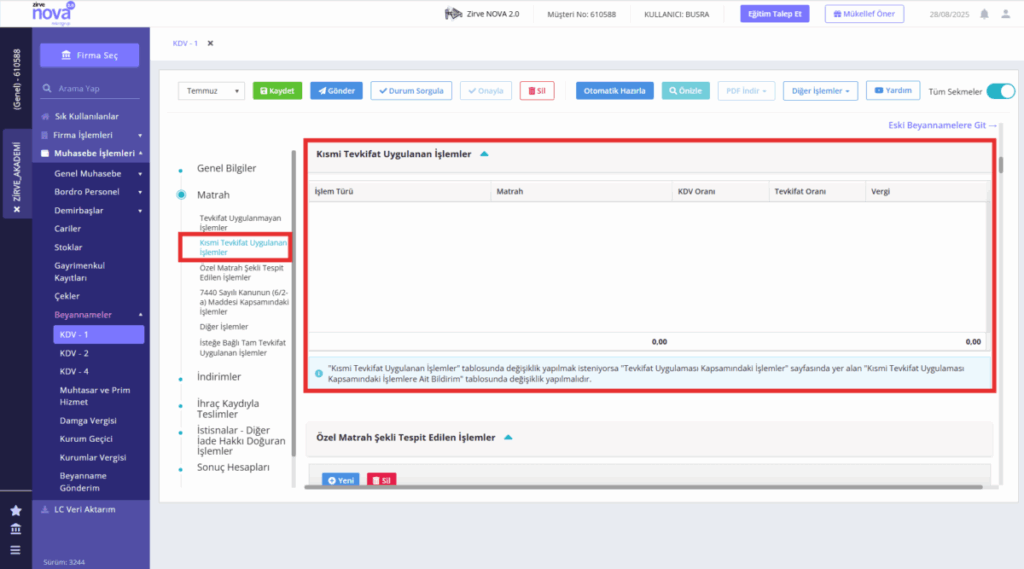The height and width of the screenshot is (569, 1024).
Task: Click the bank building icon in left bar
Action: click(16, 529)
